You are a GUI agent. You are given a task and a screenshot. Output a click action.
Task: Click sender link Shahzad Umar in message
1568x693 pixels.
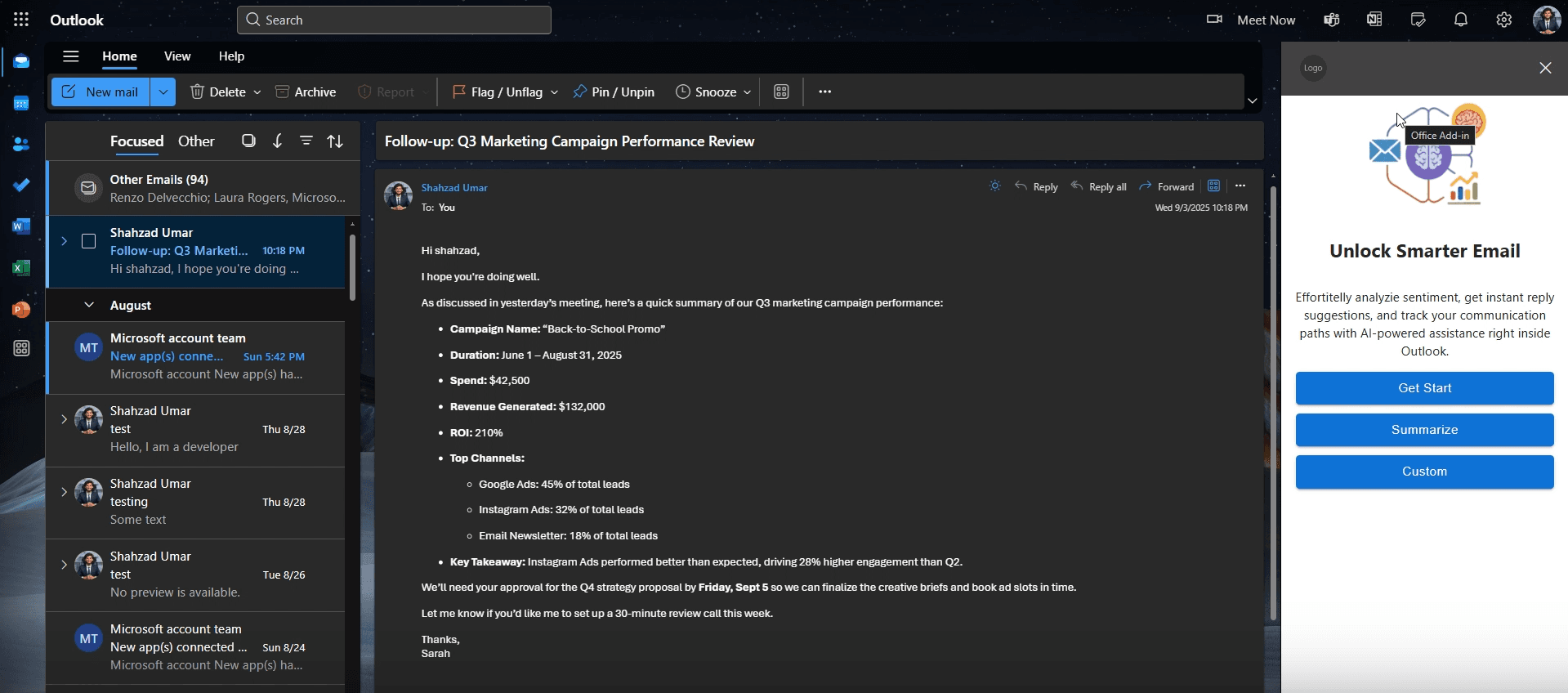454,187
